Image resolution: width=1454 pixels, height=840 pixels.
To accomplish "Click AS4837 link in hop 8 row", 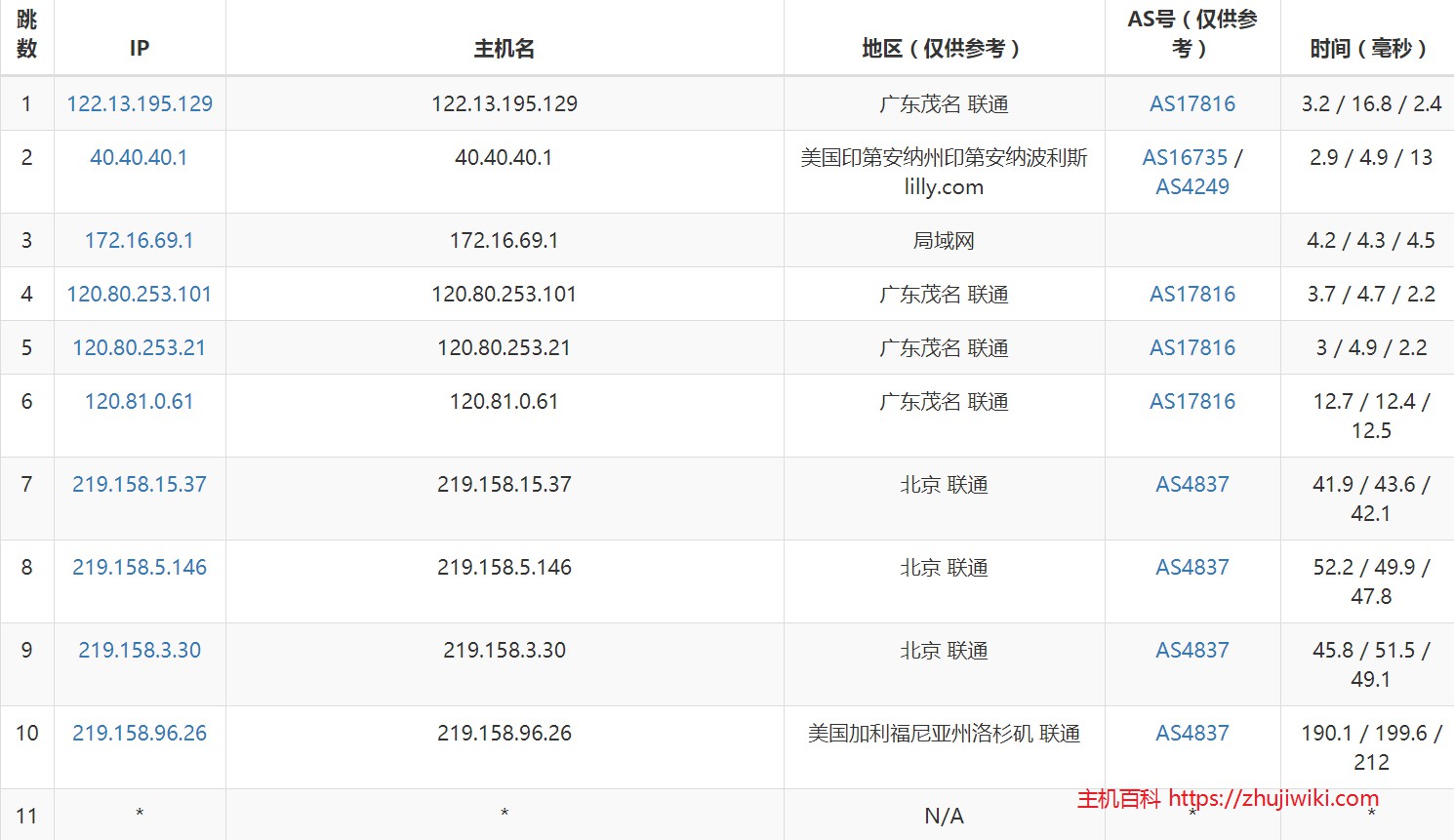I will tap(1192, 567).
